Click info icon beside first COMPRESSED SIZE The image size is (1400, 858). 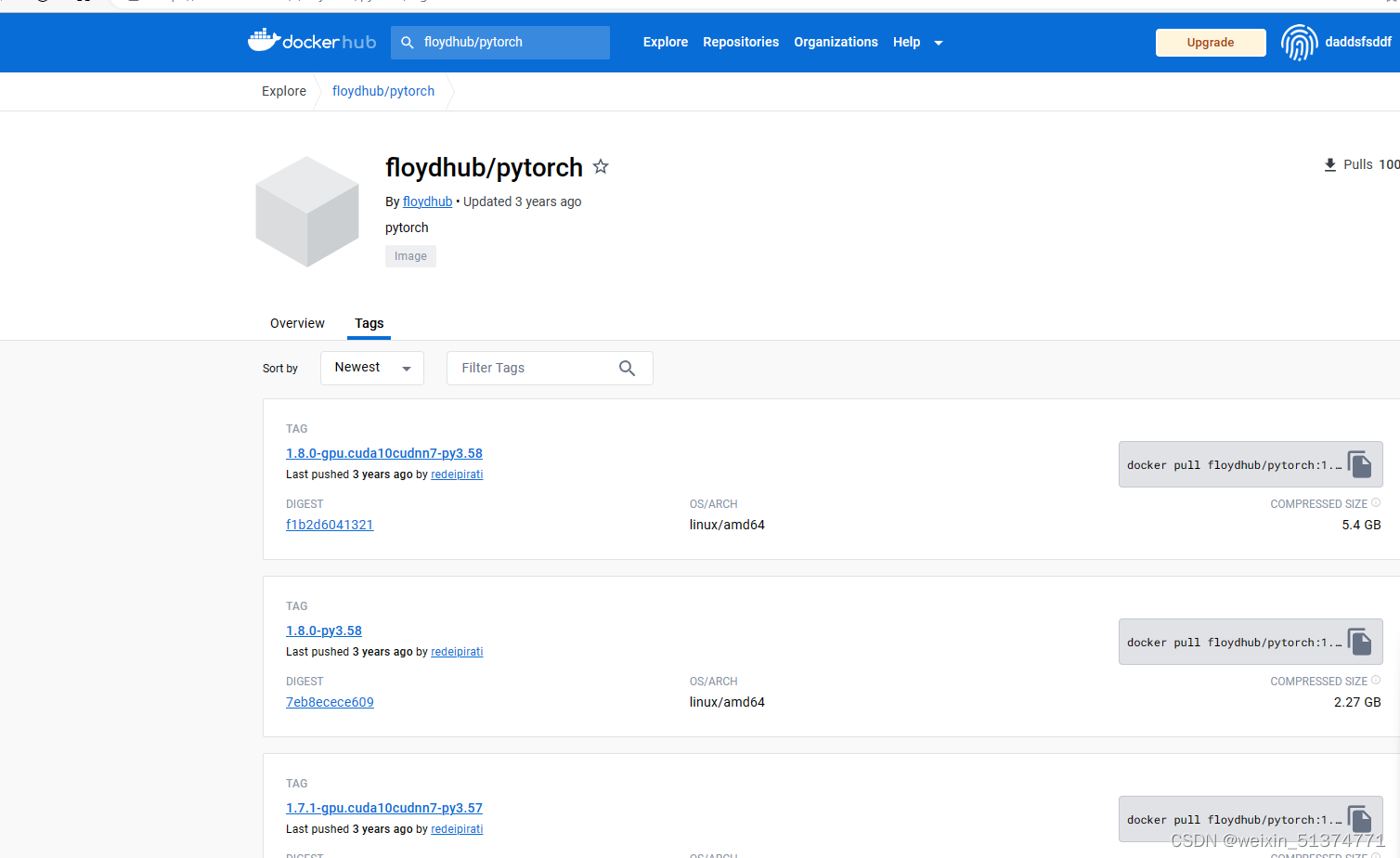click(1376, 503)
